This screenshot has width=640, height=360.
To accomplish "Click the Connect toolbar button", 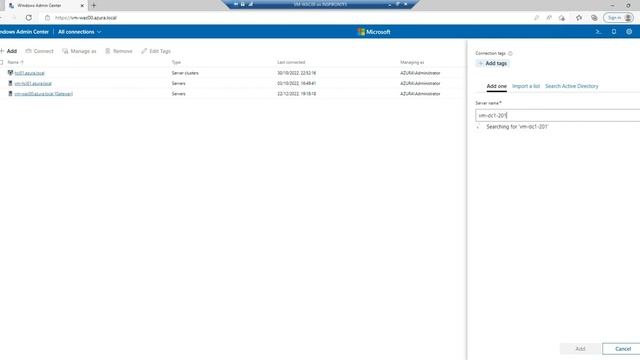I will click(39, 51).
